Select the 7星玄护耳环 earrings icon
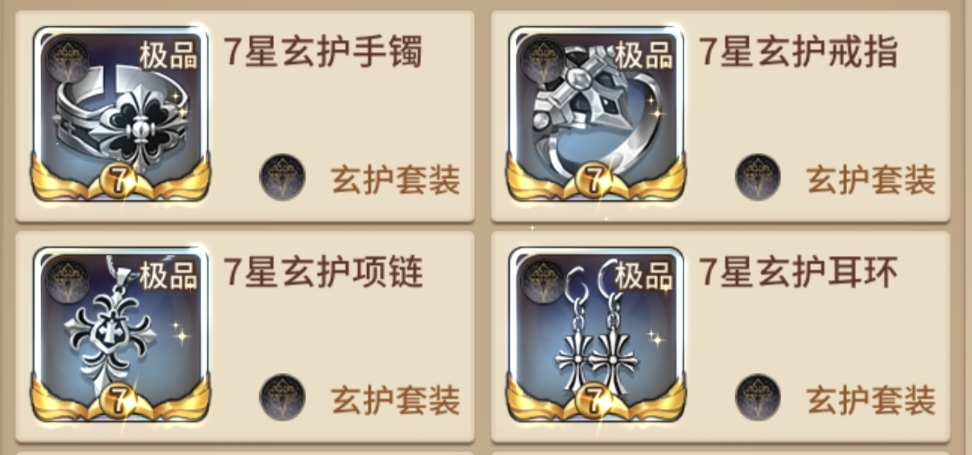 point(596,334)
